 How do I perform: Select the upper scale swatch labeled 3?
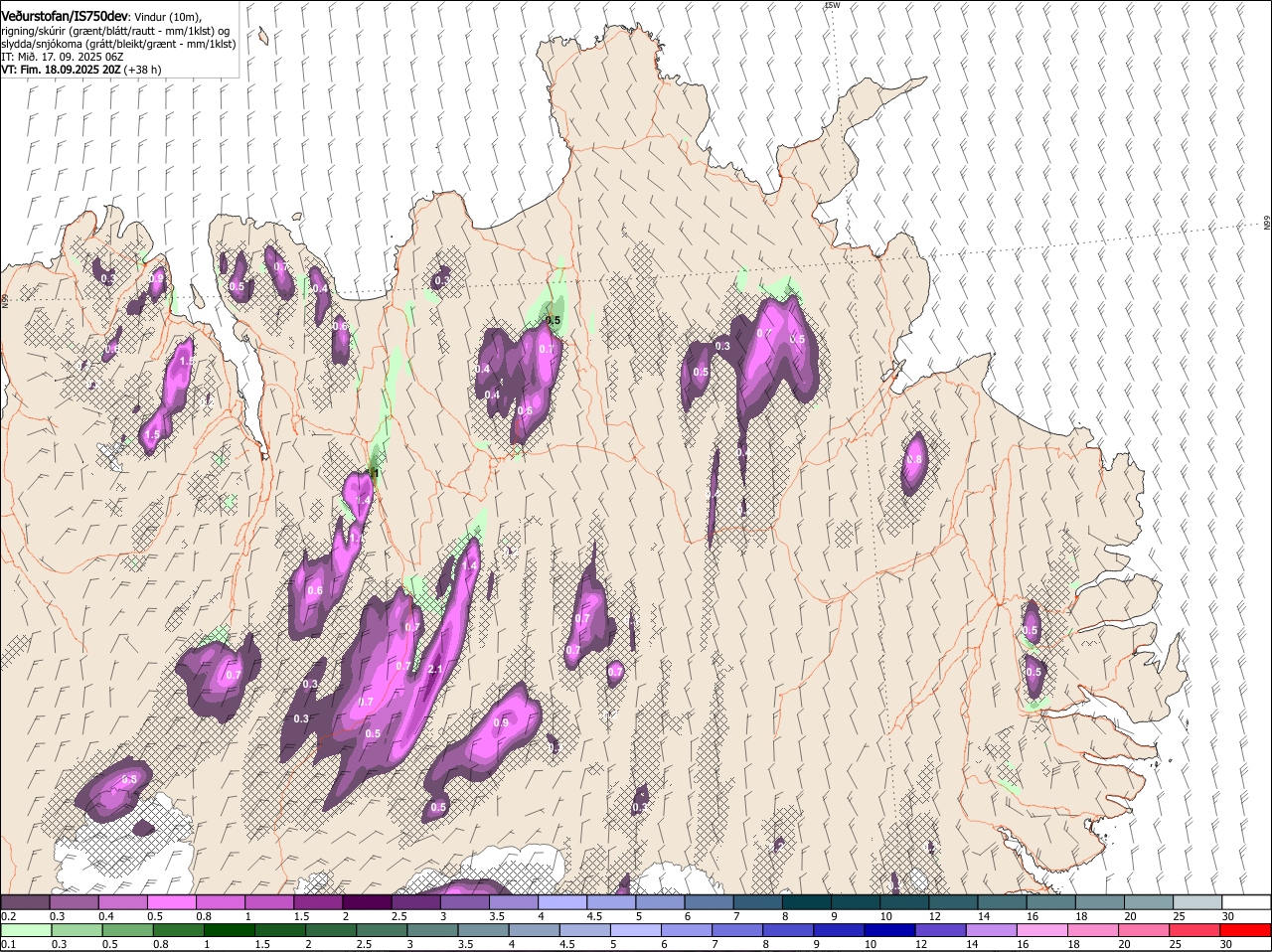[x=464, y=901]
